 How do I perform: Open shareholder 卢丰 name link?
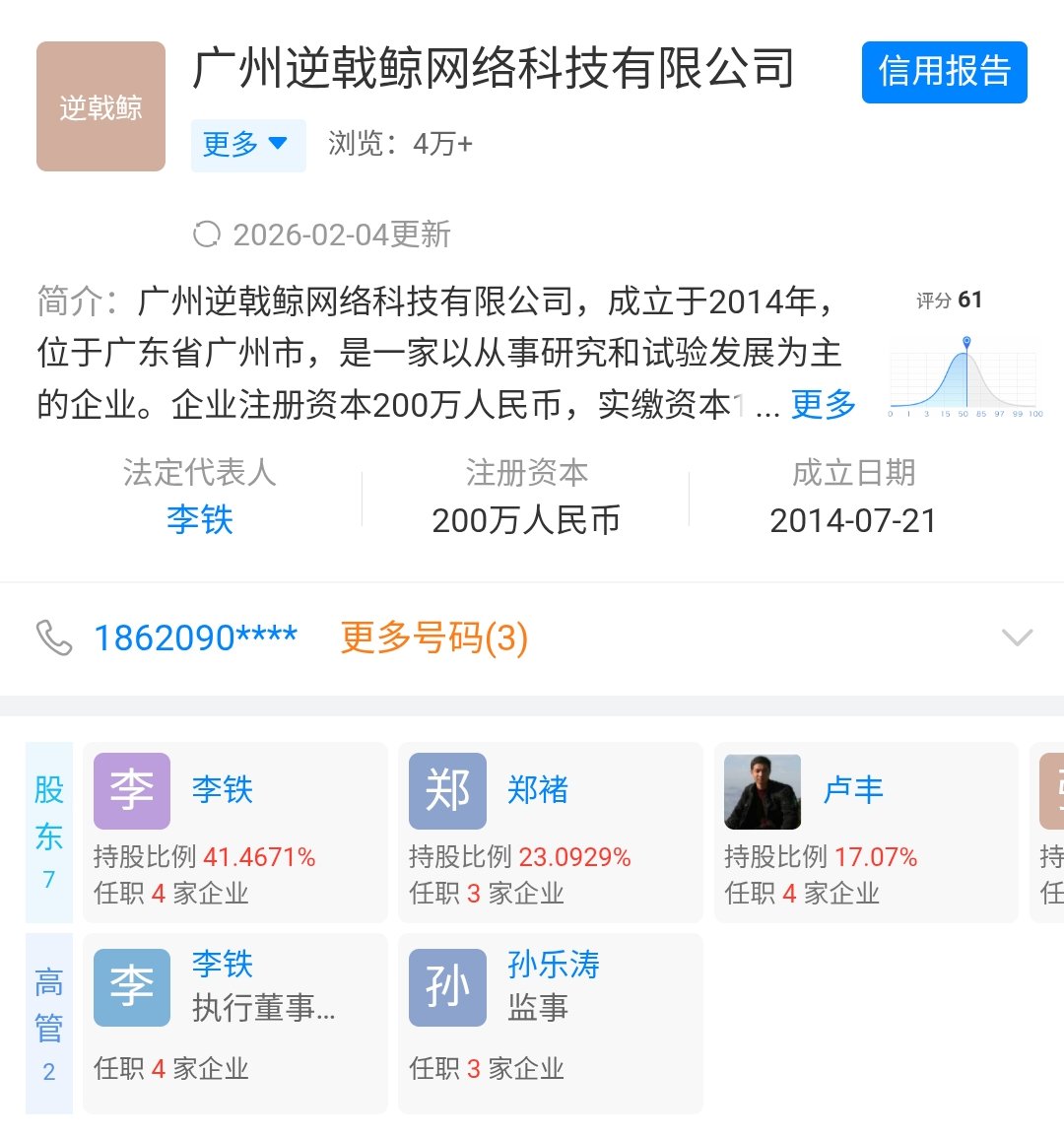point(853,789)
